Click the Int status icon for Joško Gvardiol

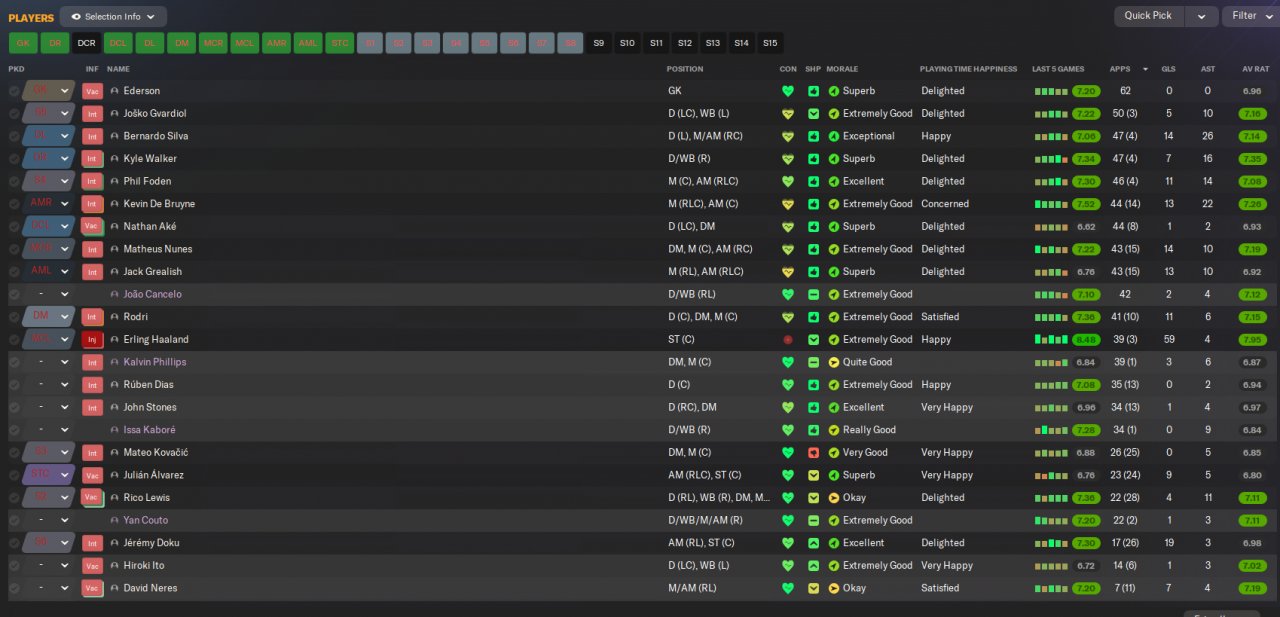pyautogui.click(x=92, y=114)
